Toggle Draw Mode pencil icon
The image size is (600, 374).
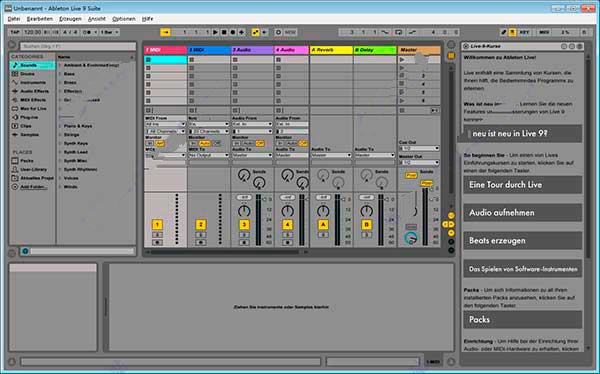coord(504,33)
